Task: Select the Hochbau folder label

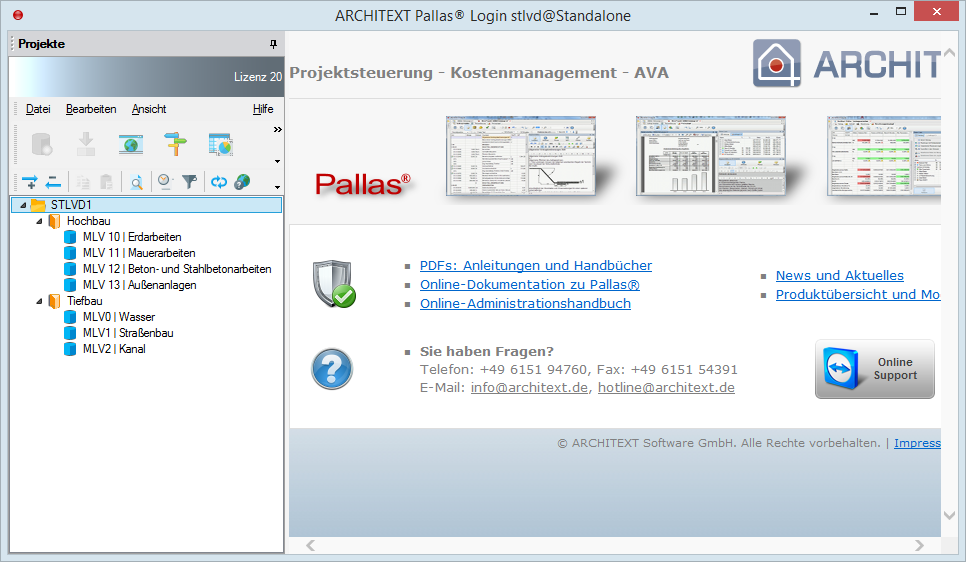Action: 89,221
